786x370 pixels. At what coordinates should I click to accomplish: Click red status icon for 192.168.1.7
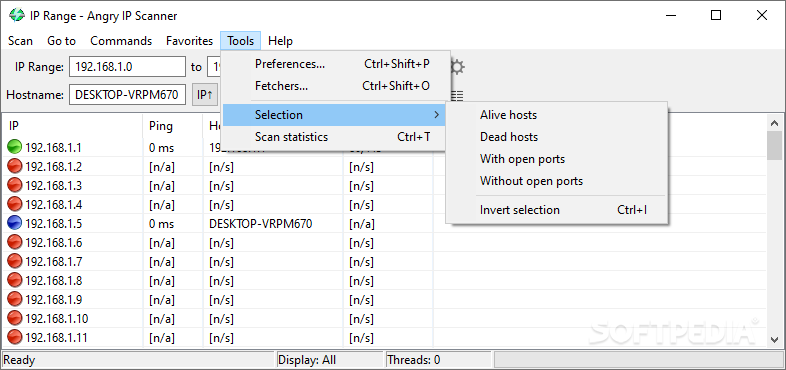pyautogui.click(x=15, y=261)
